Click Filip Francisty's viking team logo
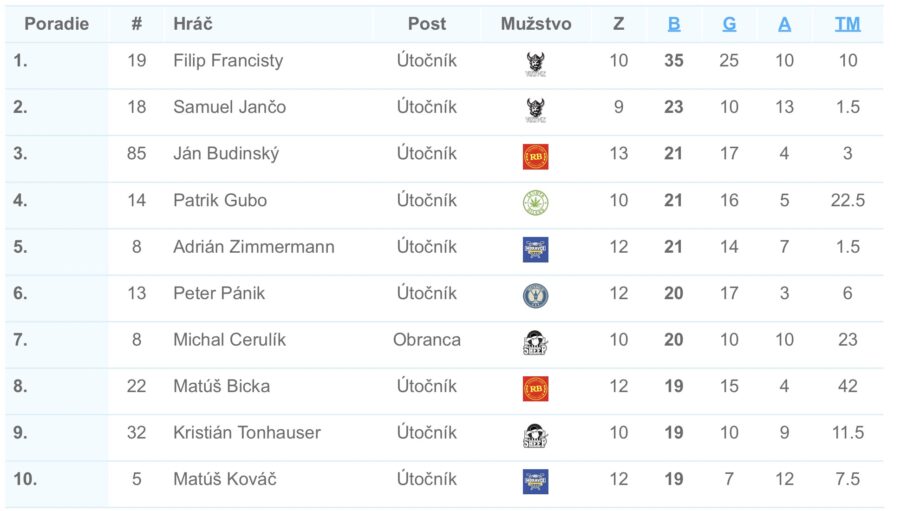900x511 pixels. 536,64
